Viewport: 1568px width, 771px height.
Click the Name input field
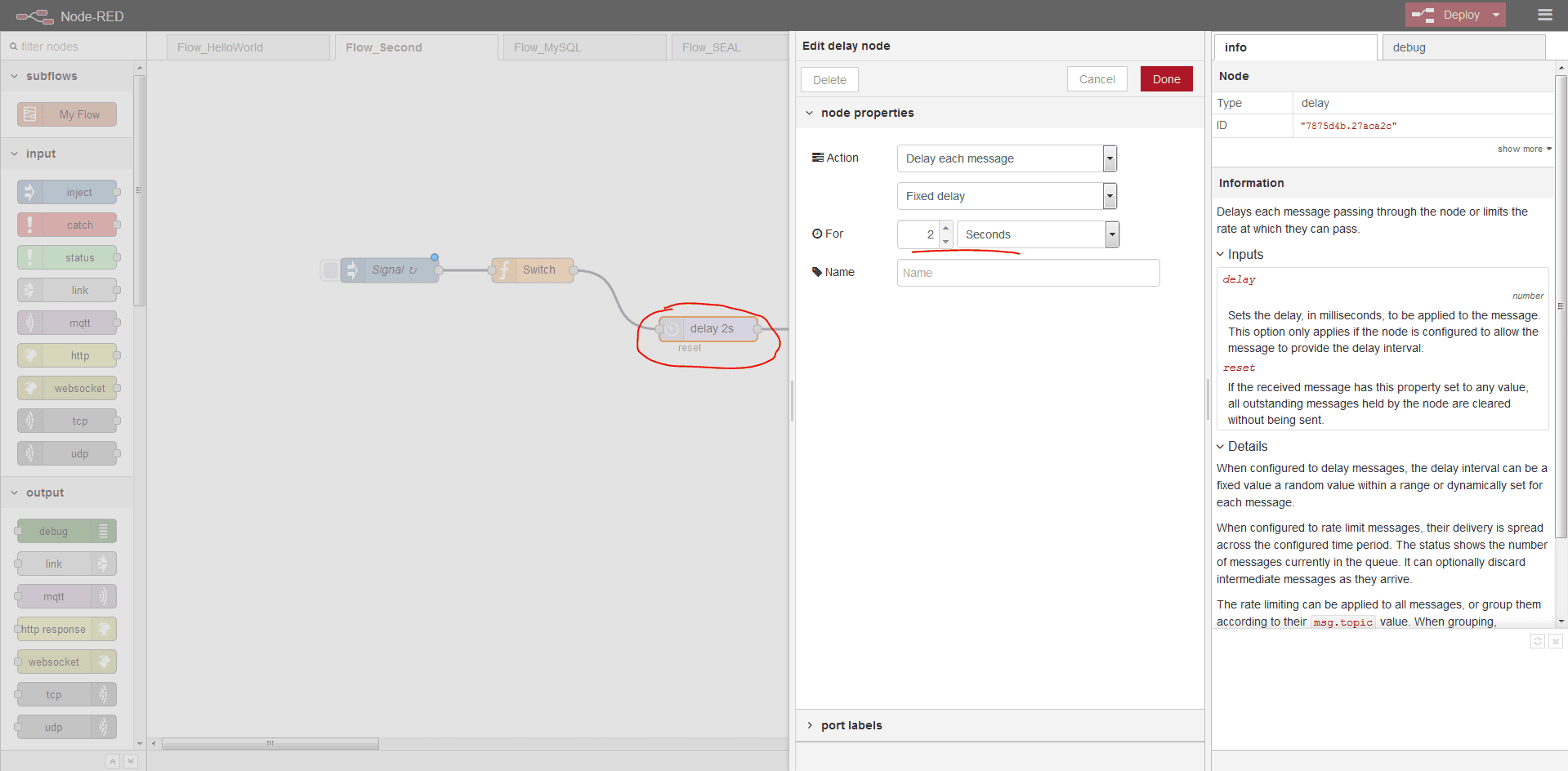pos(1028,273)
